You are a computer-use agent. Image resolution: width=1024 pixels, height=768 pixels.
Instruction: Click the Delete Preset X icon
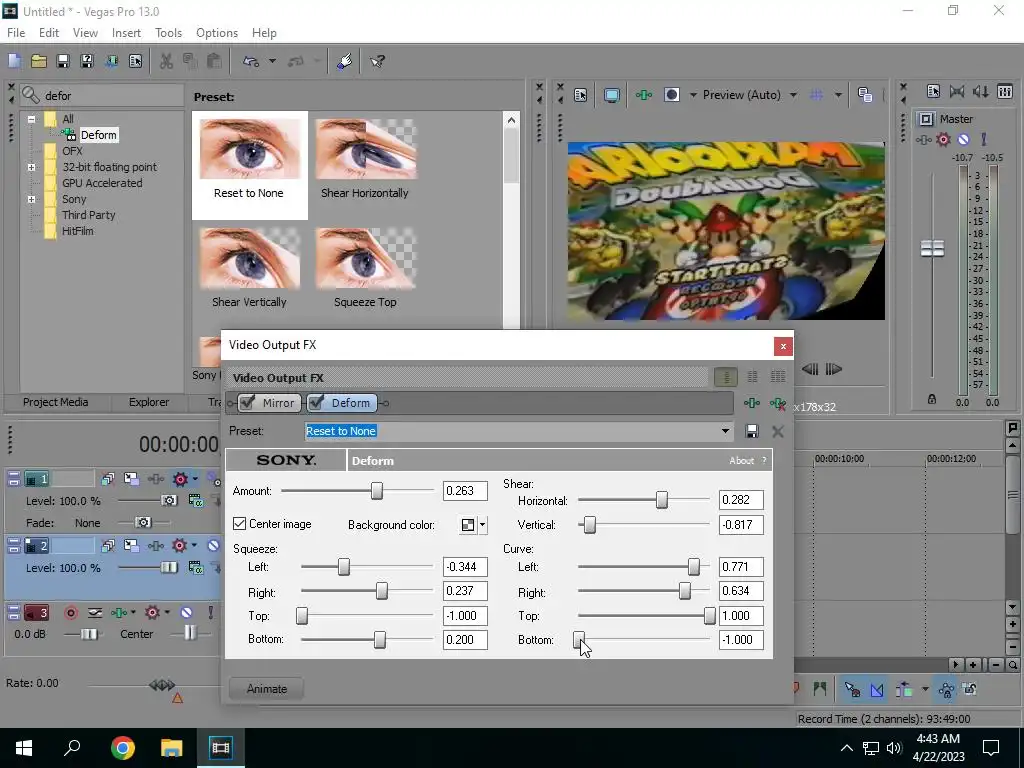point(777,431)
